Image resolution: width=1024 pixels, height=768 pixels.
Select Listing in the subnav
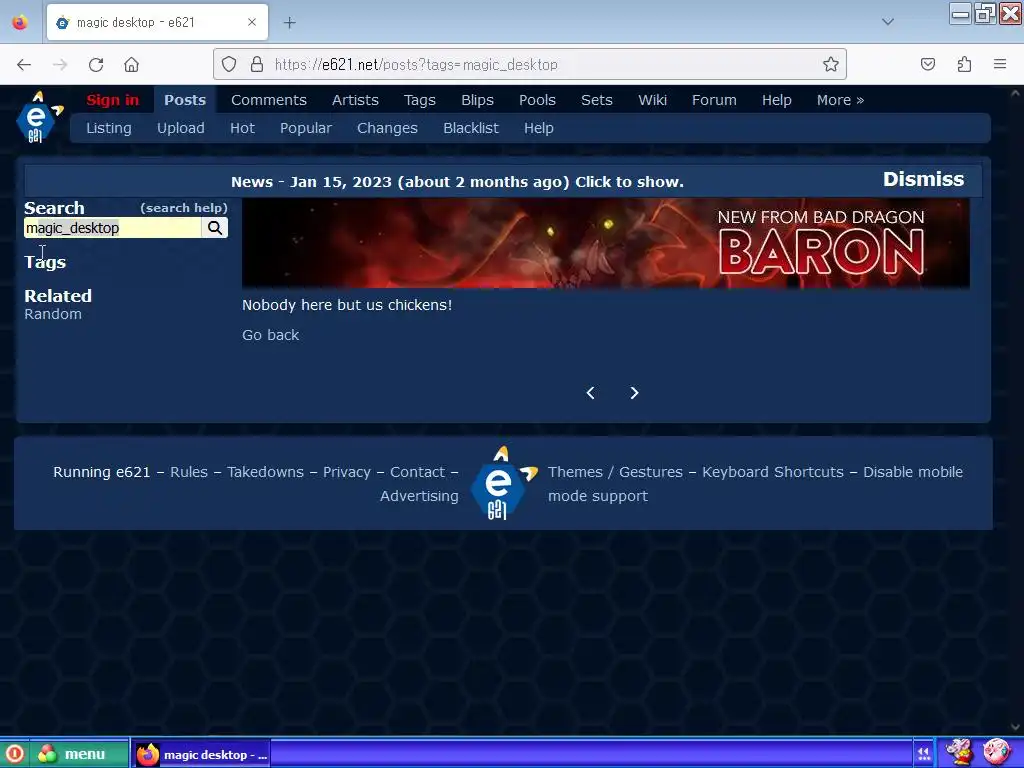click(x=109, y=128)
